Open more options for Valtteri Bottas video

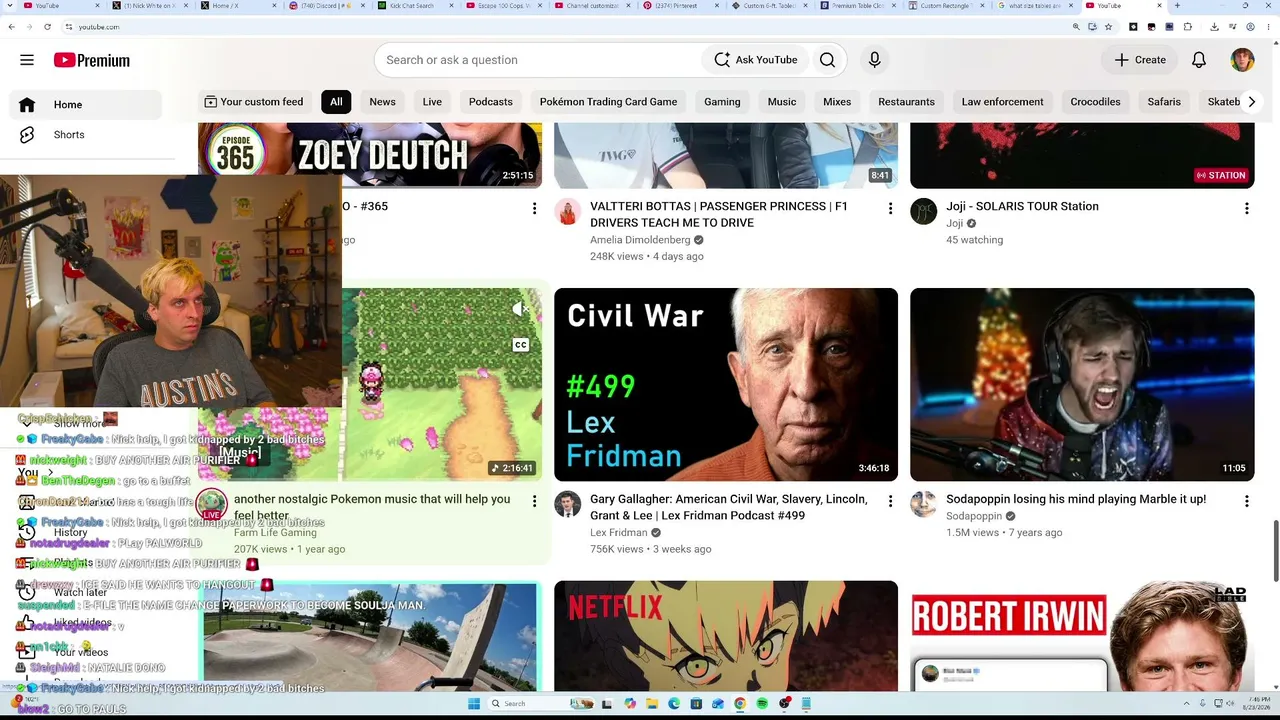pos(890,208)
